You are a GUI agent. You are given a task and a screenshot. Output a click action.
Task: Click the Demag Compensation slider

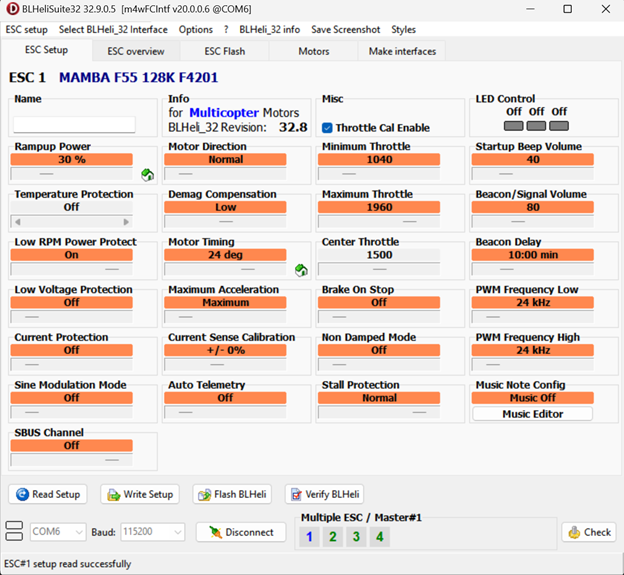(x=225, y=222)
